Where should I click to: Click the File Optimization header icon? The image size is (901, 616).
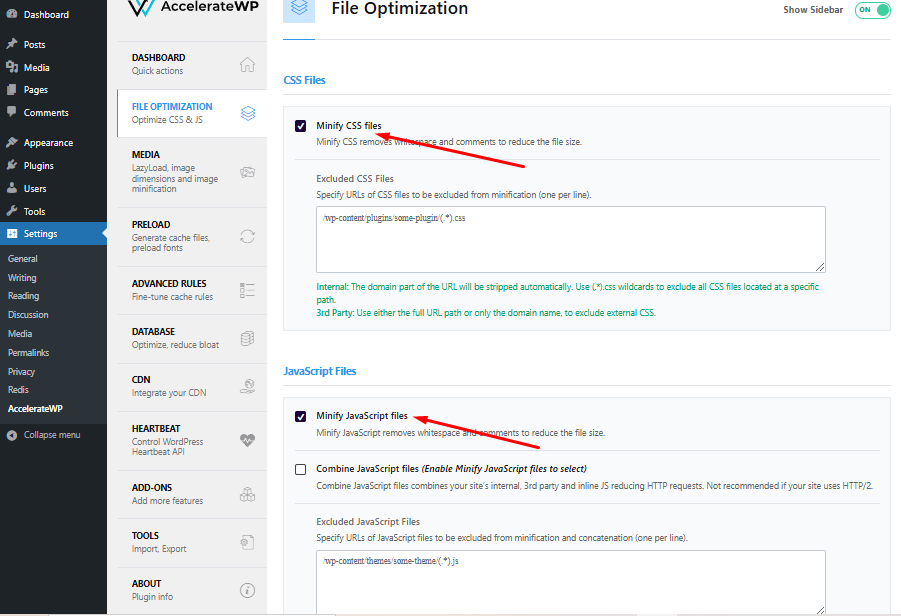point(299,10)
